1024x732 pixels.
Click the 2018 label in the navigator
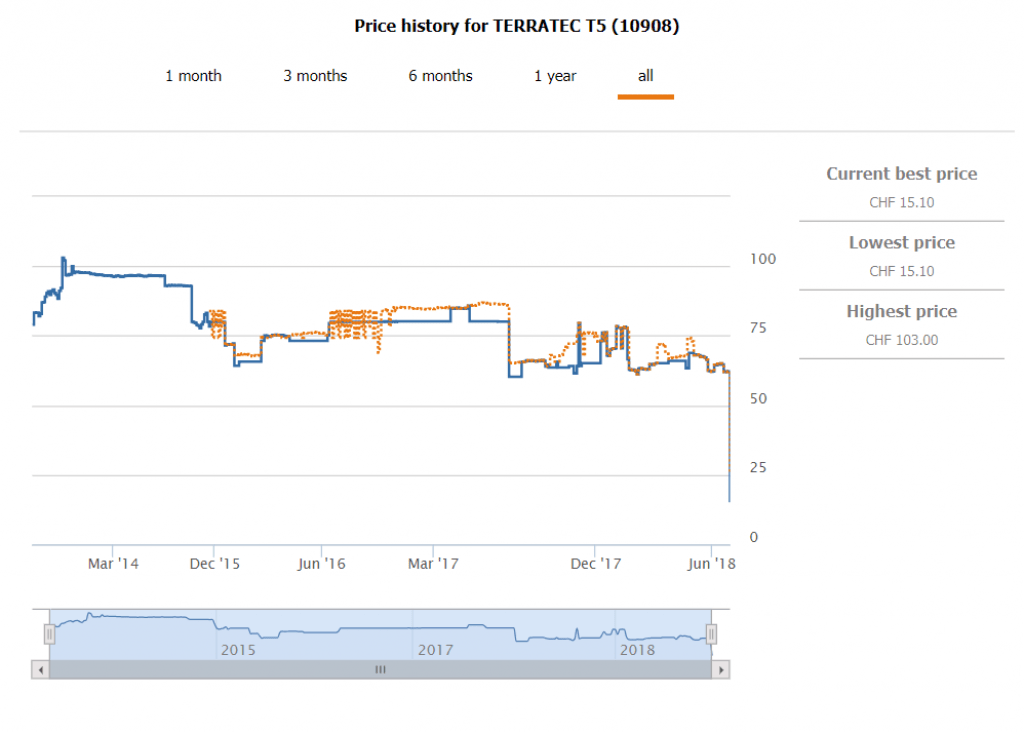pyautogui.click(x=637, y=650)
